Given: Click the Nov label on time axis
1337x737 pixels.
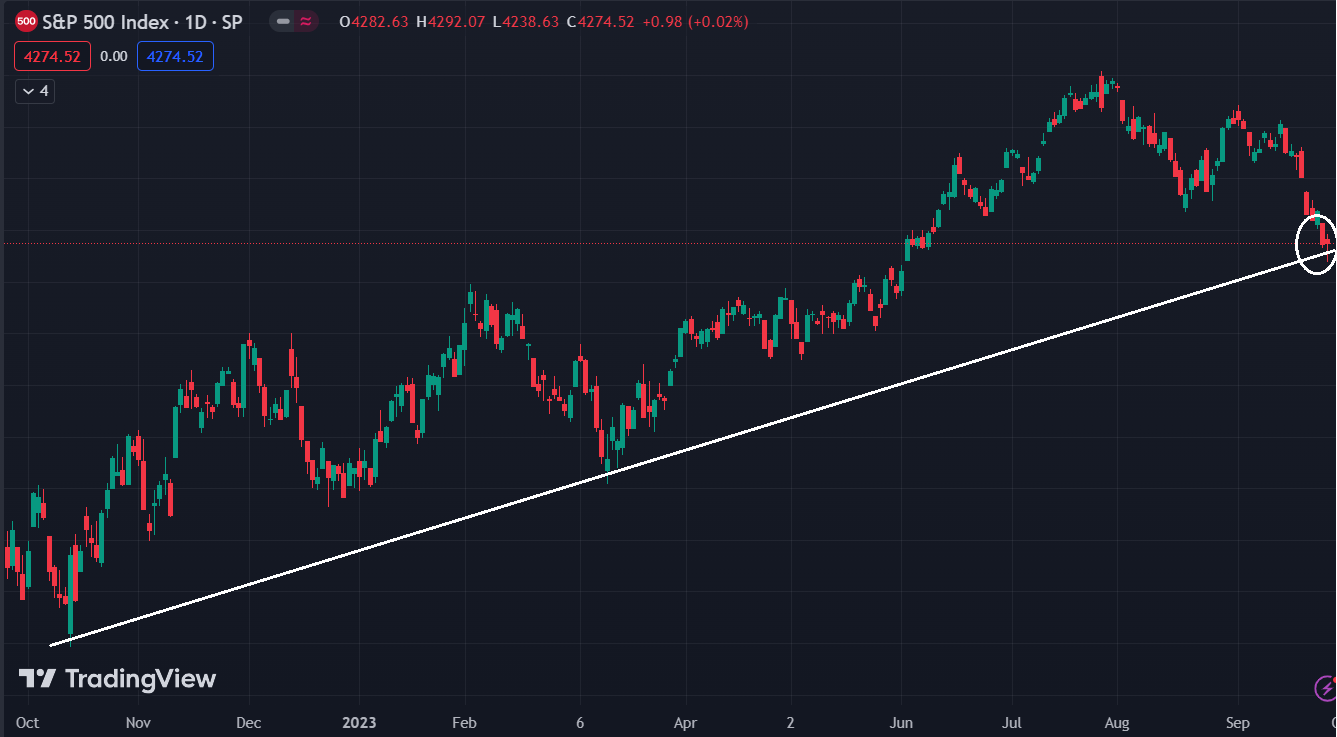Looking at the screenshot, I should click(138, 723).
